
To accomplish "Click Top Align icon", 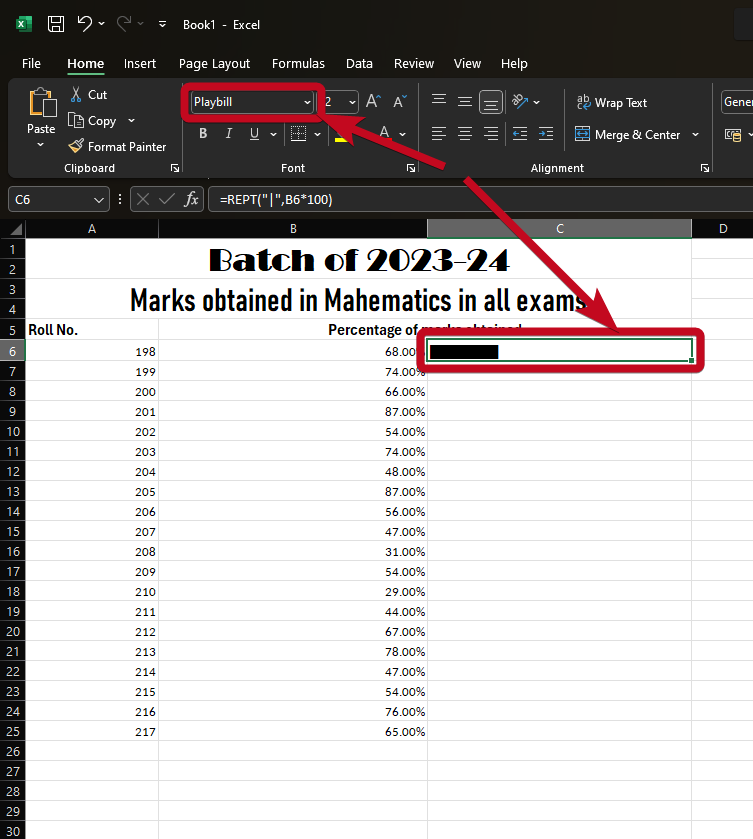I will coord(439,101).
